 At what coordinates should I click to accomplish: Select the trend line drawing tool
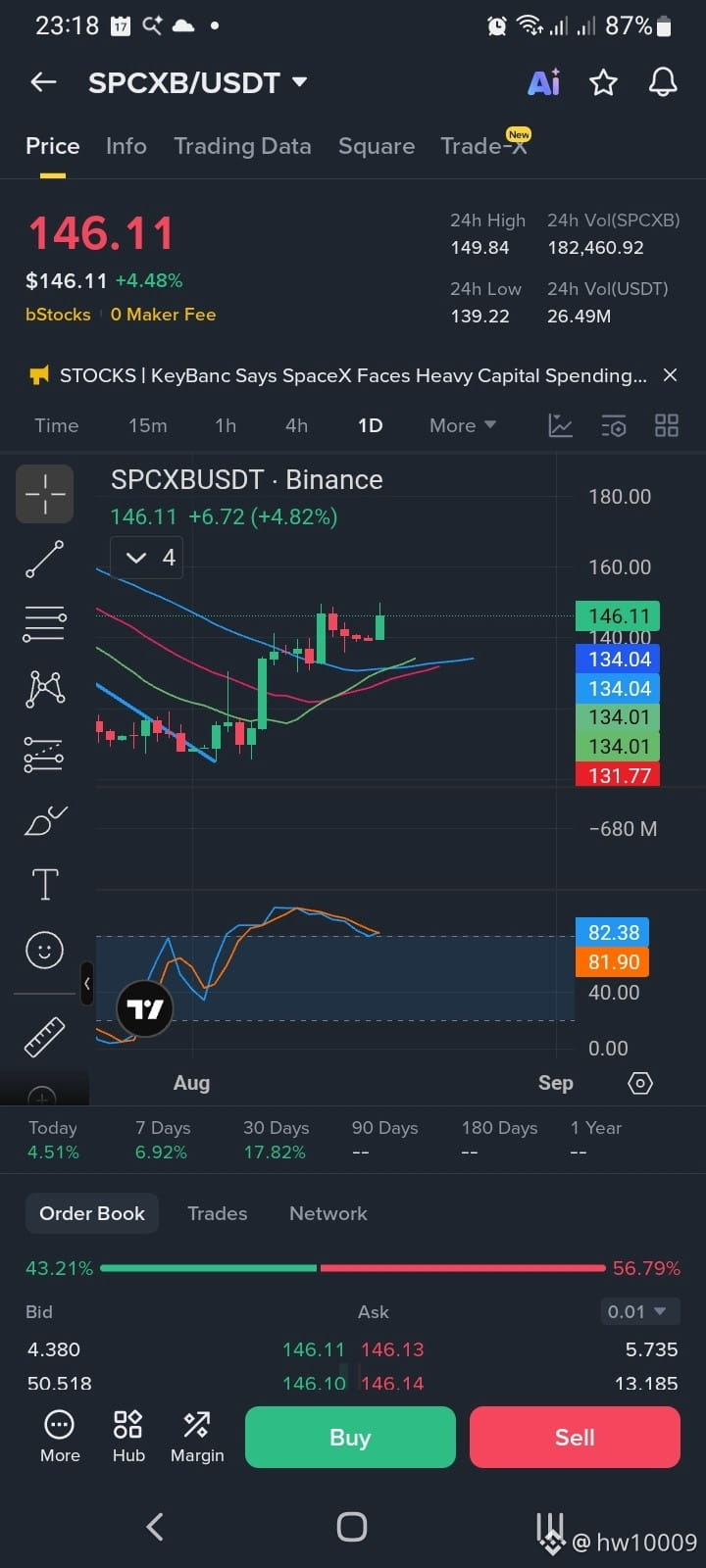(45, 559)
